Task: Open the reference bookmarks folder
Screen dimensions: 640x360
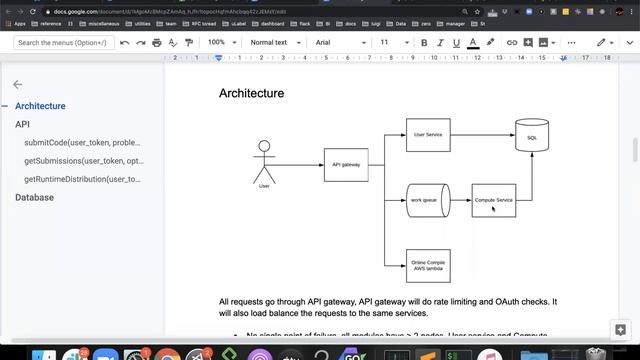Action: point(47,24)
